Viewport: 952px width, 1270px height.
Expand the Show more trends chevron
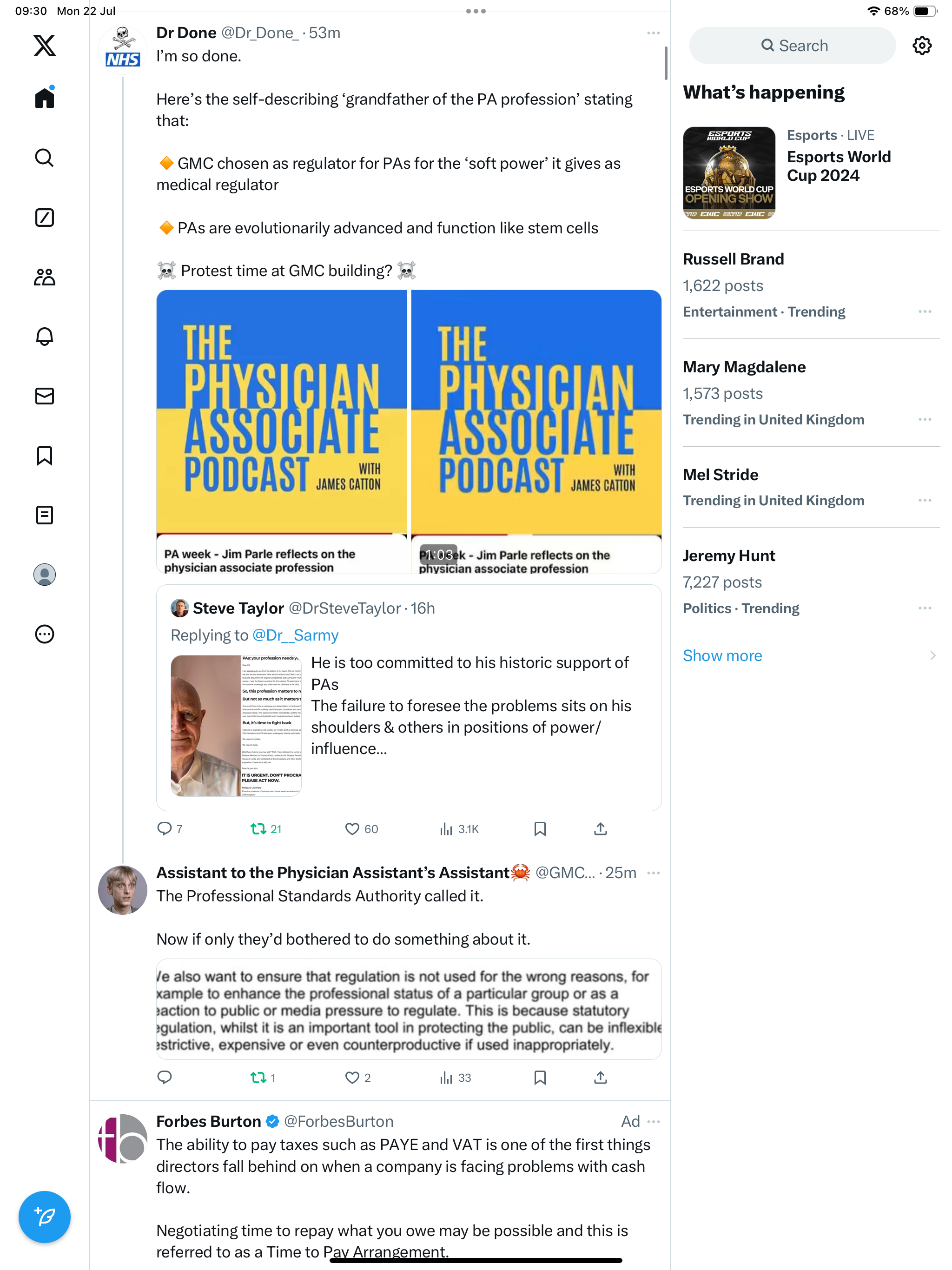pyautogui.click(x=932, y=655)
